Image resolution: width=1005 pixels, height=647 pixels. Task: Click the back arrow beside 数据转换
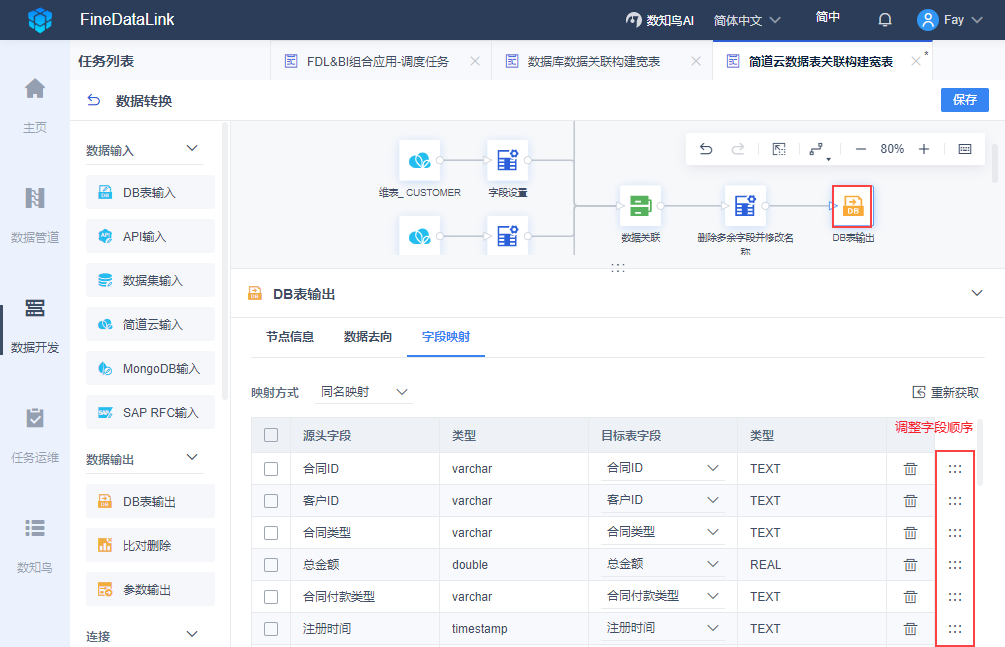click(94, 100)
